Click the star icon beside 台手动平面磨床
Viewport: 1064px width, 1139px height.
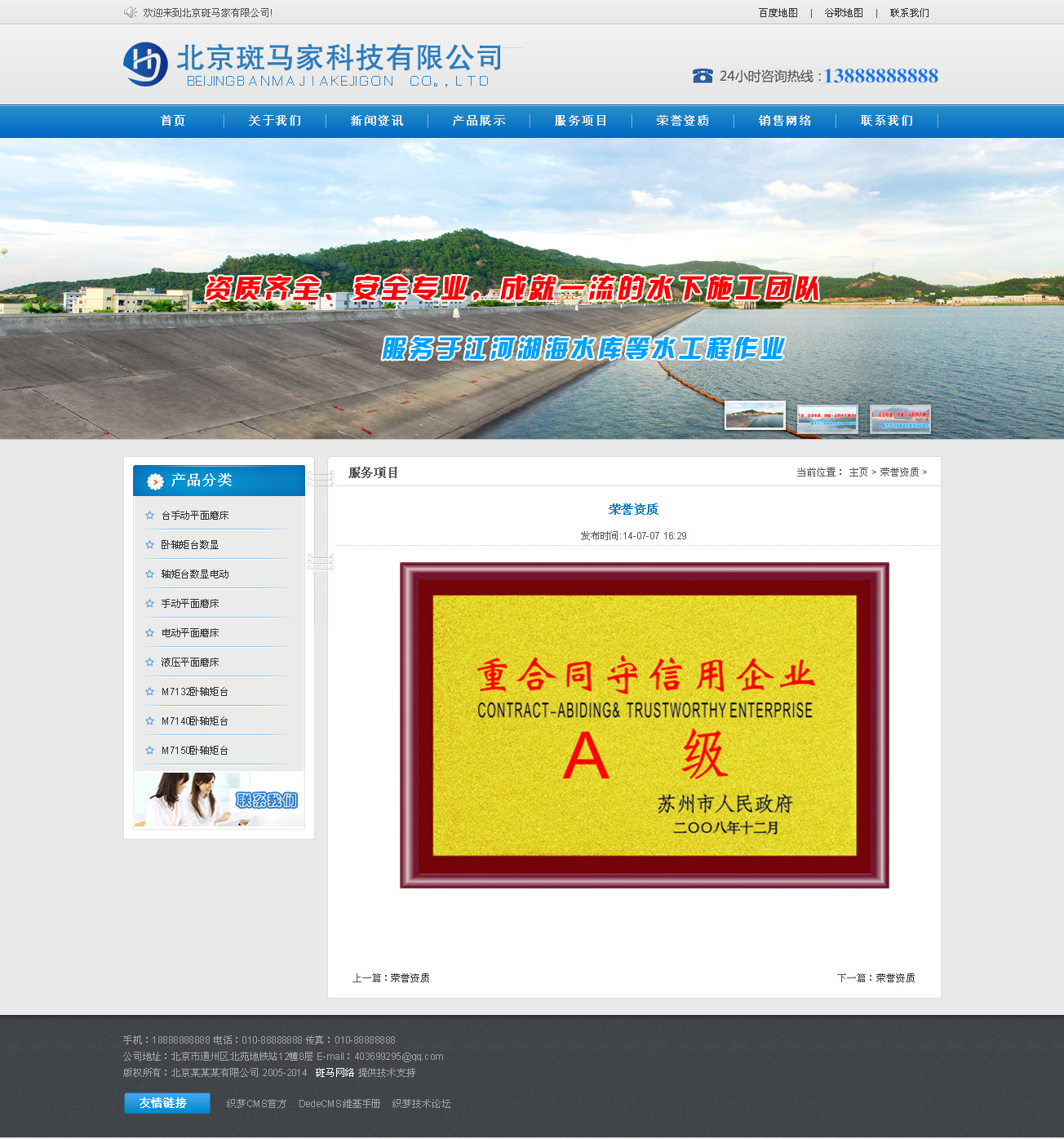pyautogui.click(x=149, y=516)
